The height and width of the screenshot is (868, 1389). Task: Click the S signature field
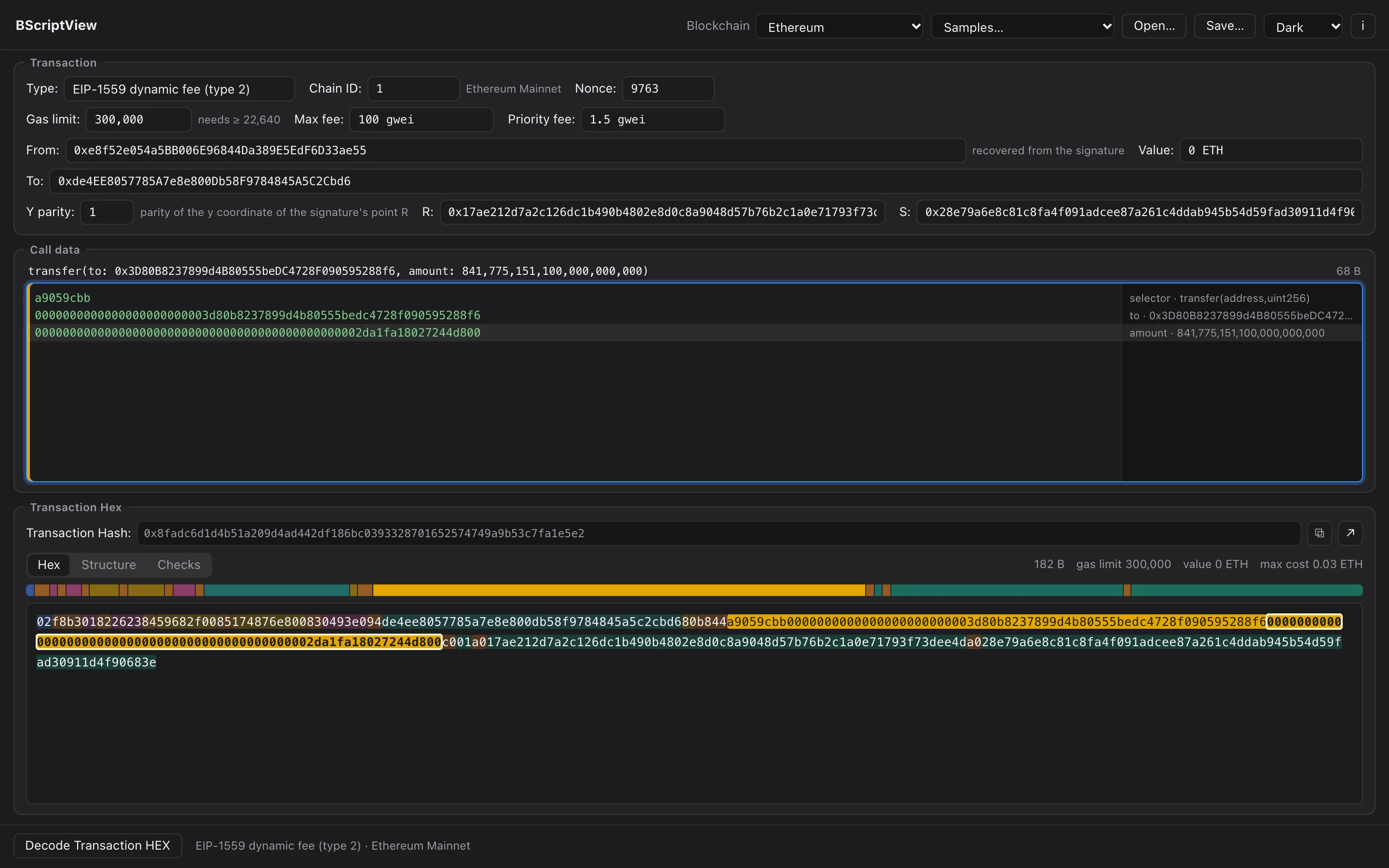click(1139, 212)
